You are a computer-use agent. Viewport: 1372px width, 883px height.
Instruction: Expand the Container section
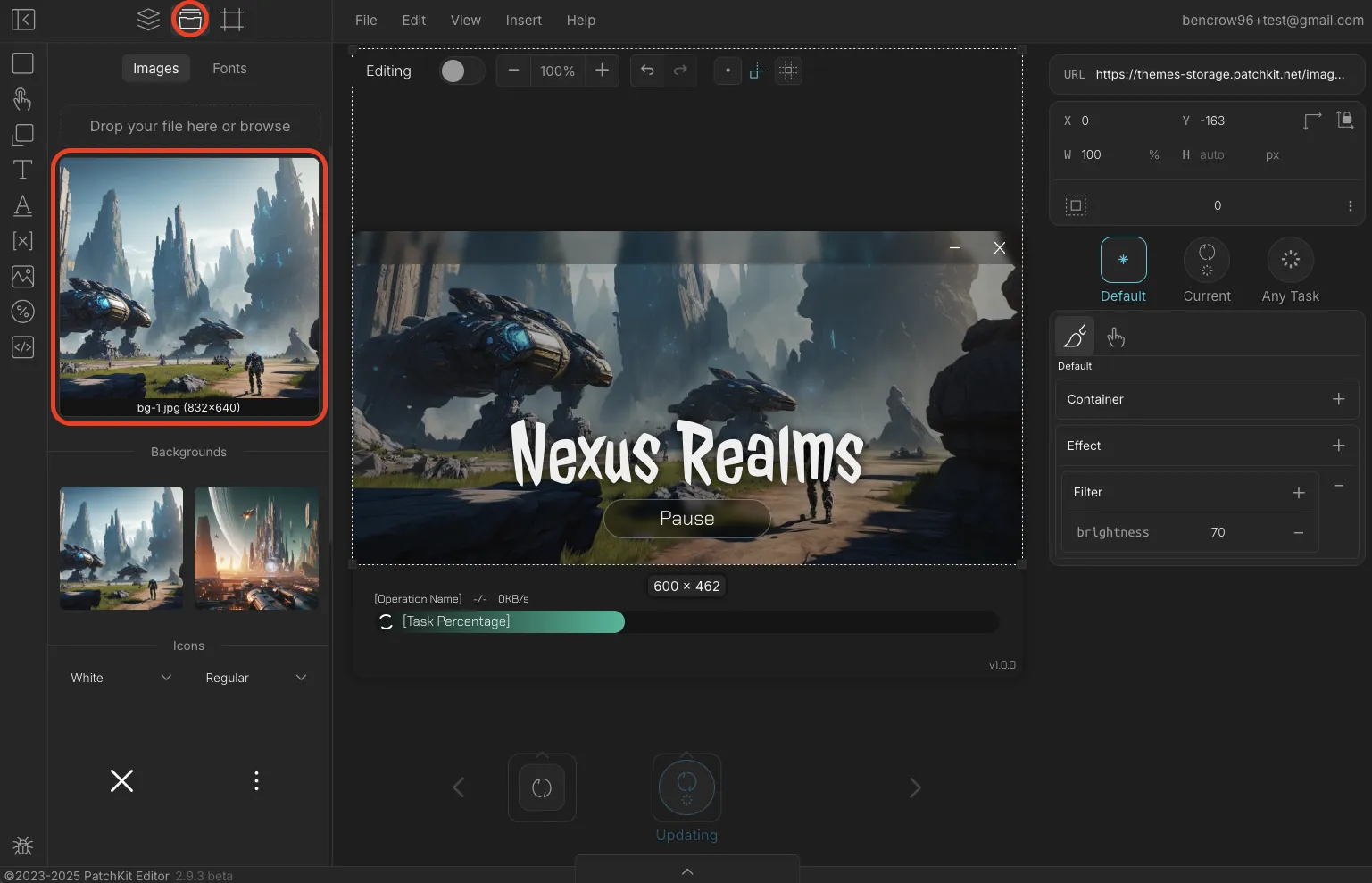[x=1338, y=399]
